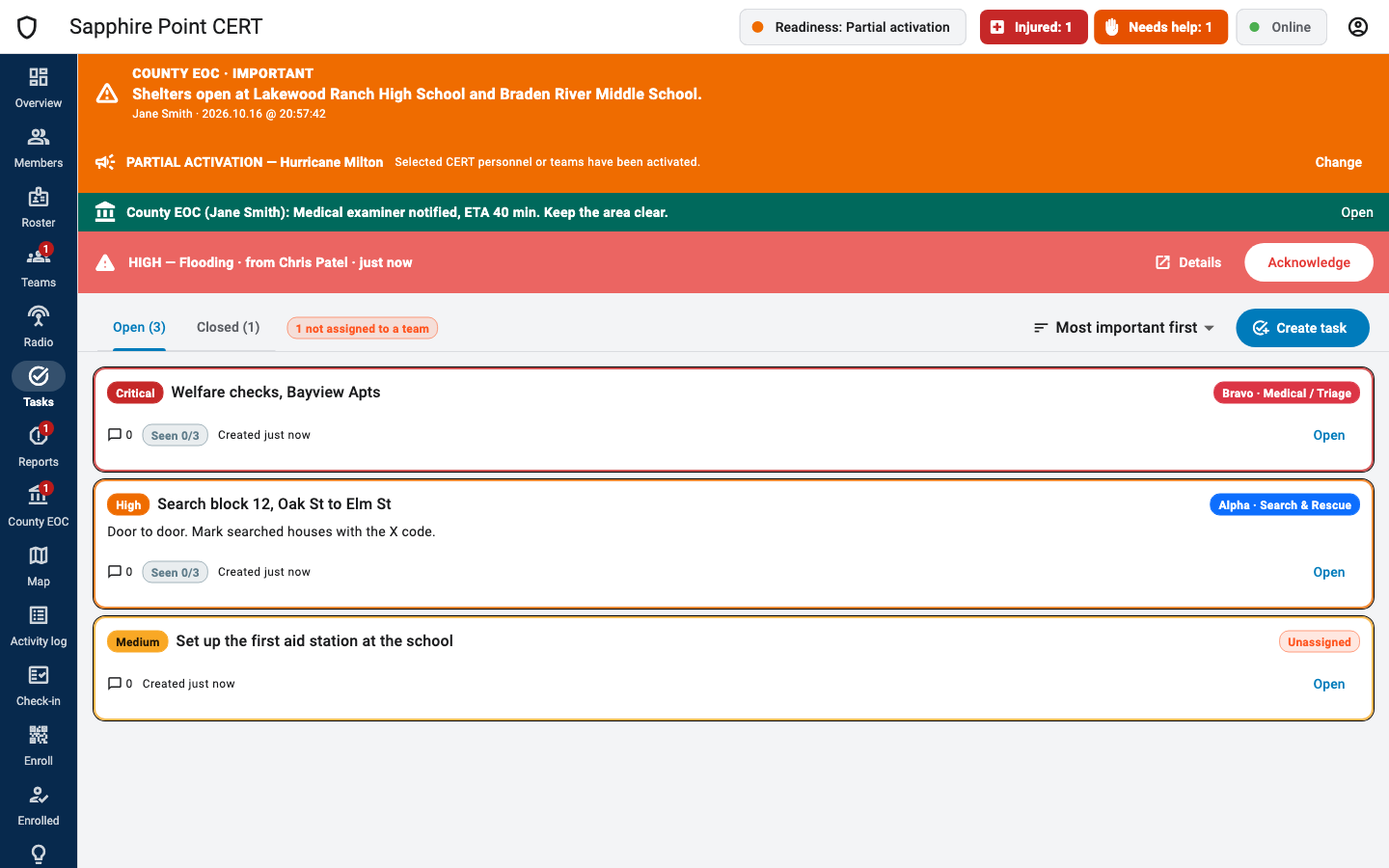The height and width of the screenshot is (868, 1389).
Task: Click the Alpha · Search & Rescue team tag
Action: 1284,505
